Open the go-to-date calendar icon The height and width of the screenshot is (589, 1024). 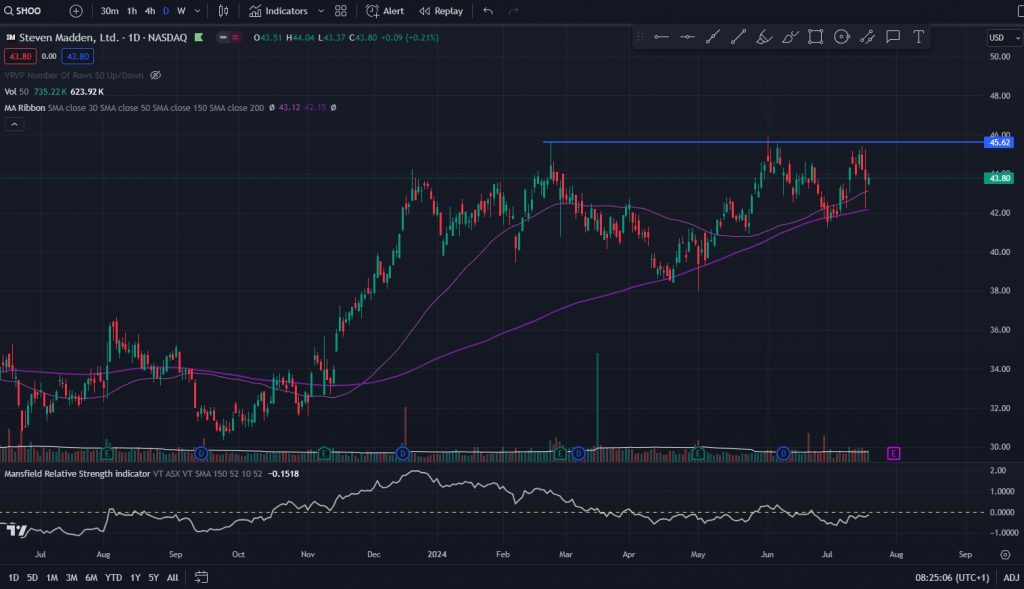(x=201, y=577)
